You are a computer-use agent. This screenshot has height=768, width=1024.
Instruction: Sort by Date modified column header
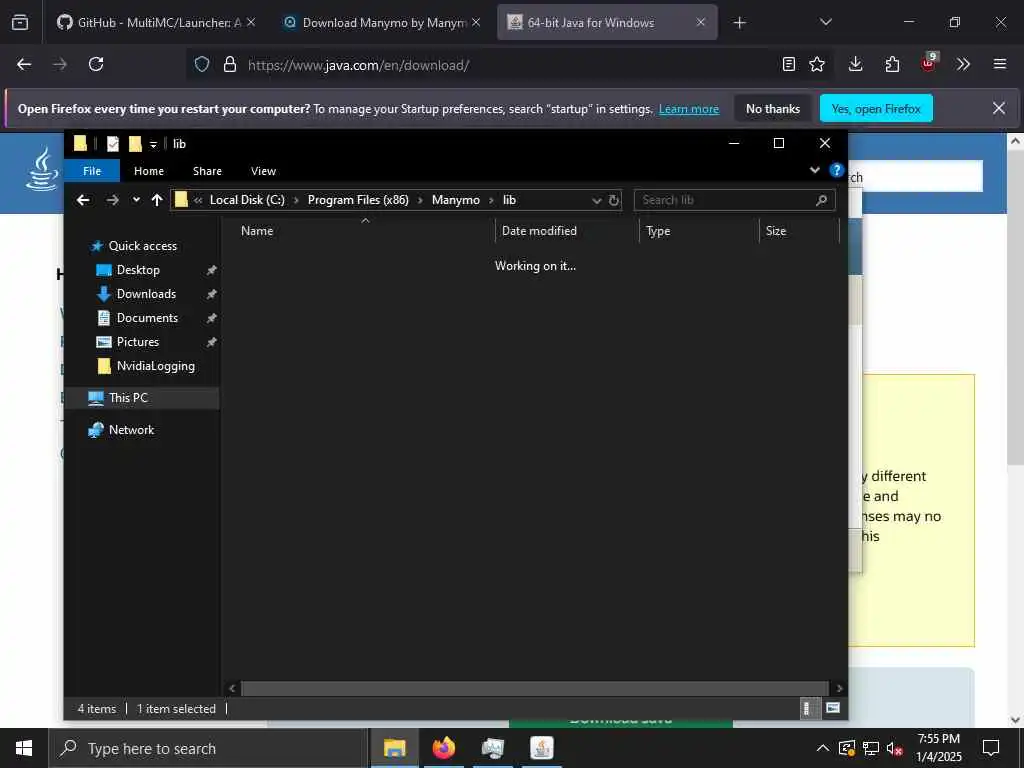[539, 231]
